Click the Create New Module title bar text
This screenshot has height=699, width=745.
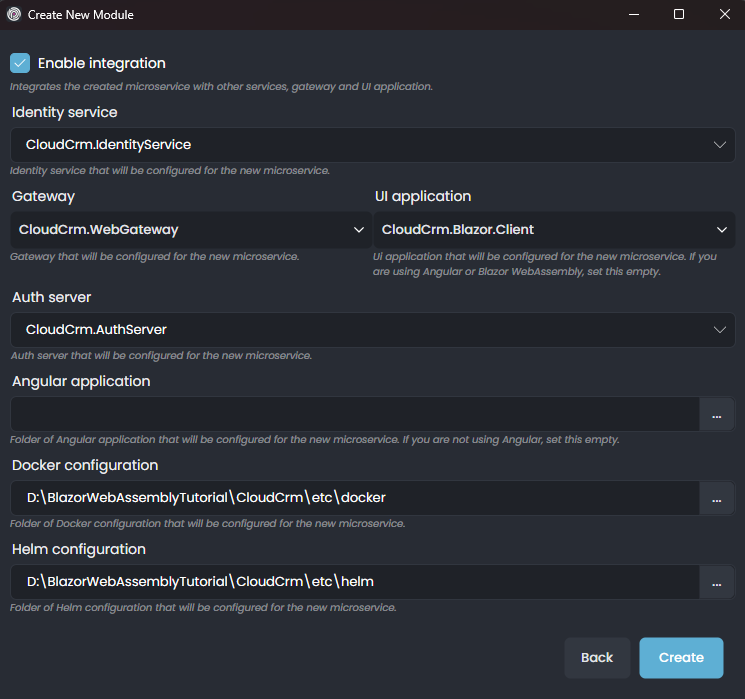coord(80,15)
